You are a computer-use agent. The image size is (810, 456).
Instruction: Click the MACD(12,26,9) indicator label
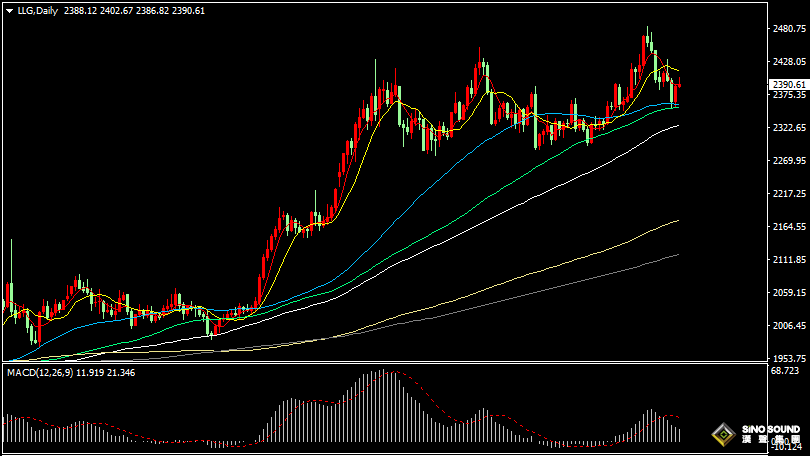(36, 372)
